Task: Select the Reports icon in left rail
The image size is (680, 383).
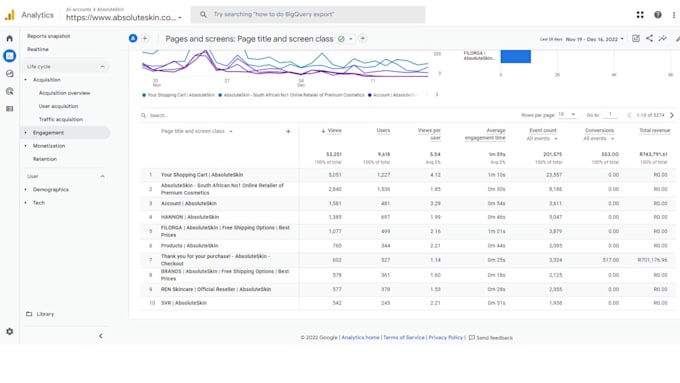Action: (x=10, y=56)
